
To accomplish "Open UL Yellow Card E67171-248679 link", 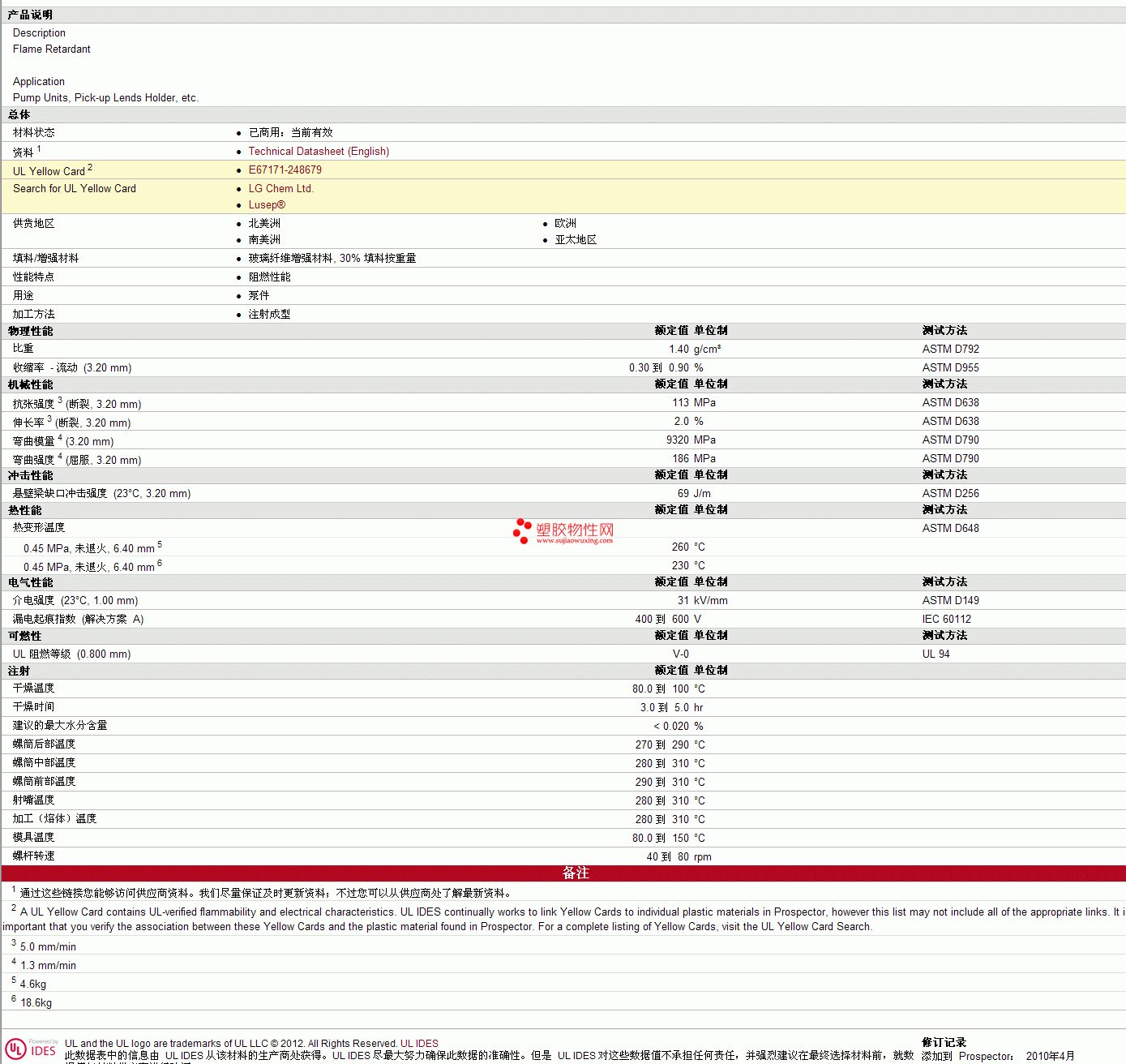I will point(285,170).
